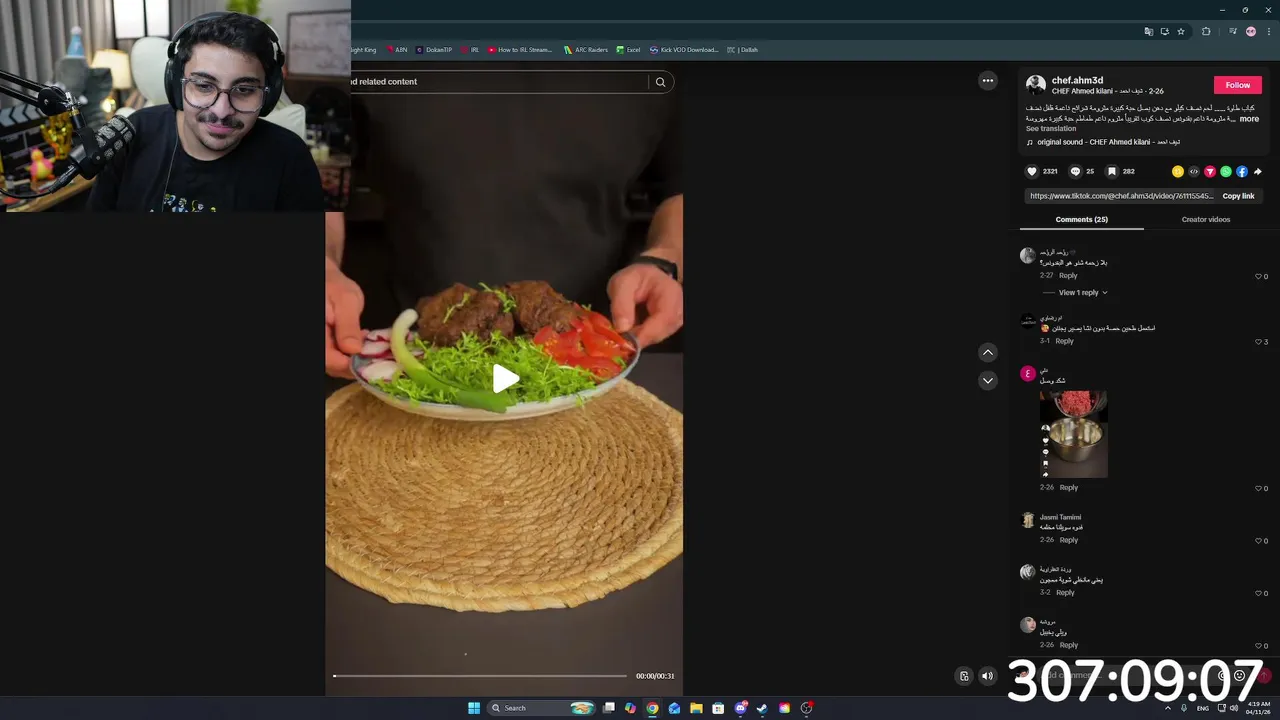
Task: Open File Explorer from taskbar
Action: [x=696, y=708]
